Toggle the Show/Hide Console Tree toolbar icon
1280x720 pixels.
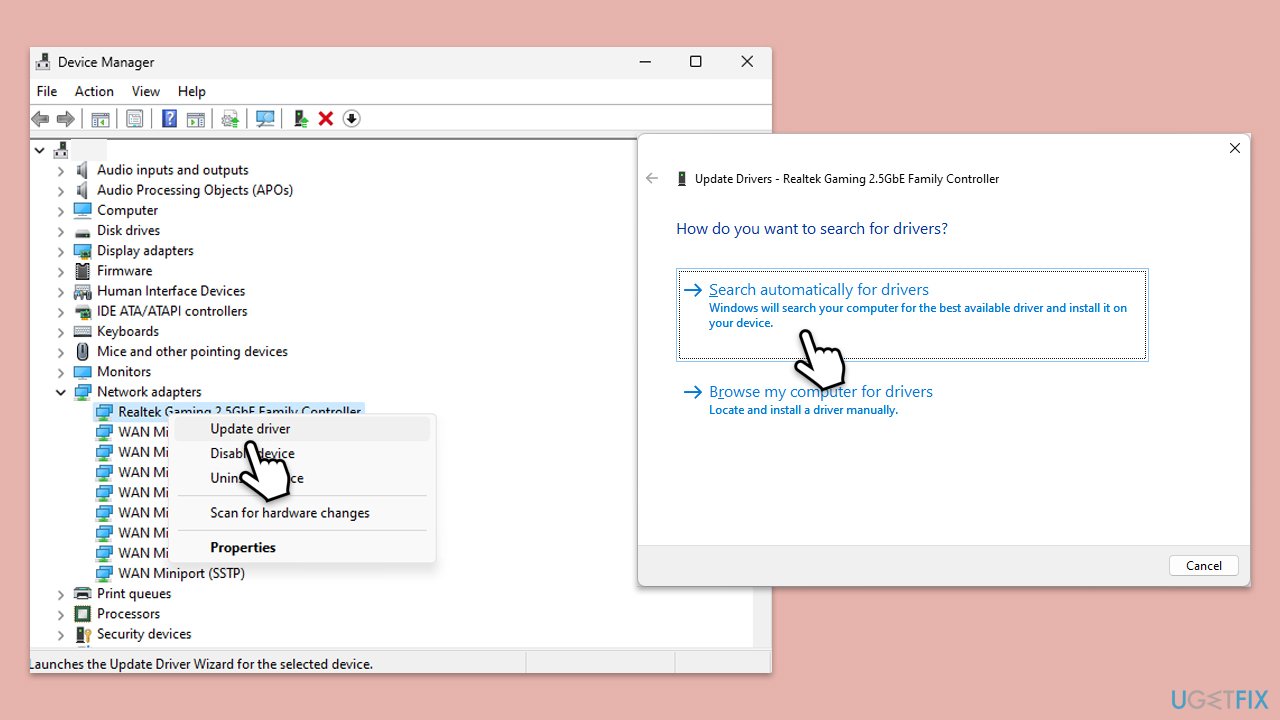click(x=100, y=119)
